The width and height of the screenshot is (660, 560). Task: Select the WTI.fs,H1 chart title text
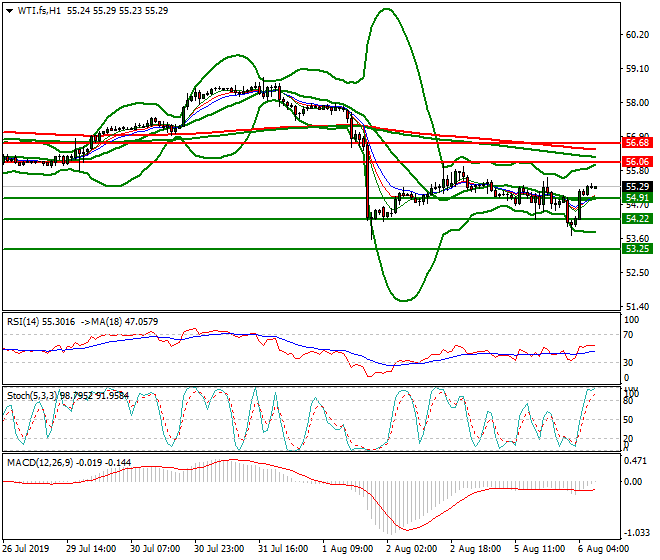pos(42,9)
